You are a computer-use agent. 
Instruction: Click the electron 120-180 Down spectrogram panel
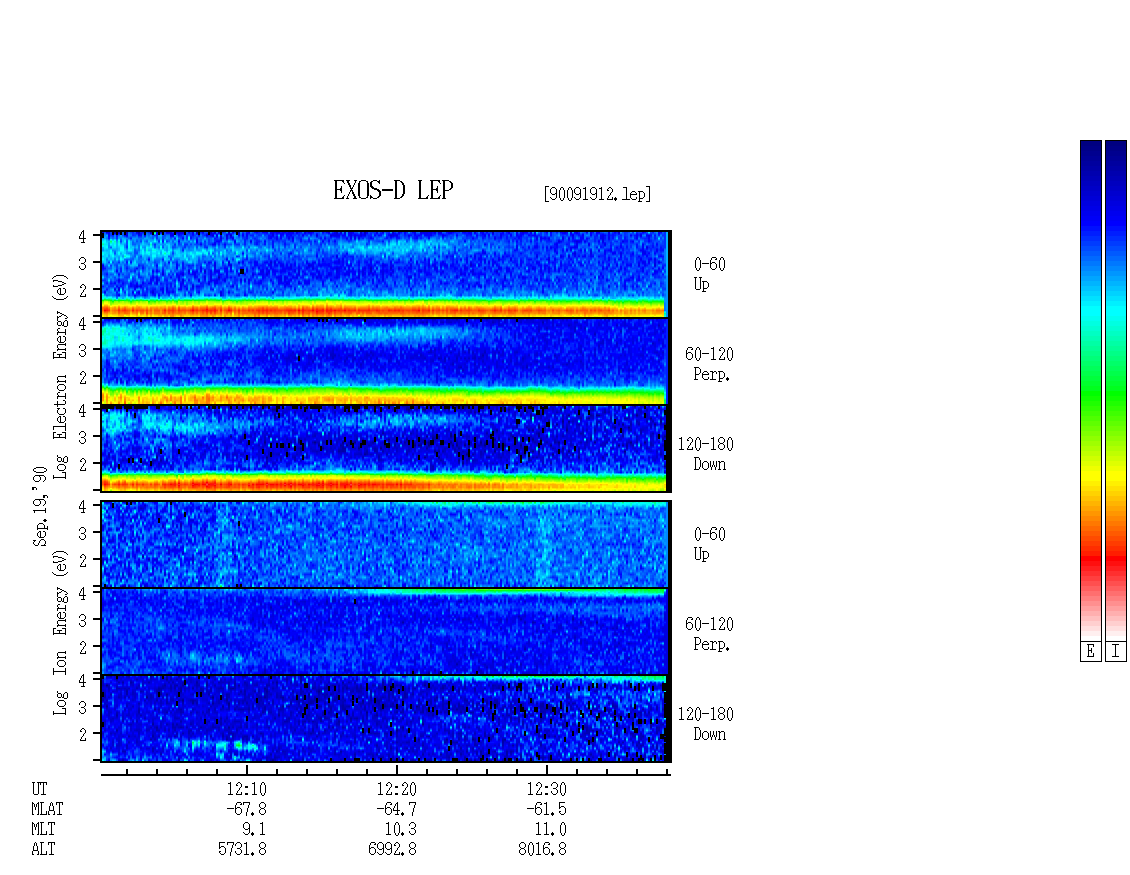pyautogui.click(x=386, y=449)
